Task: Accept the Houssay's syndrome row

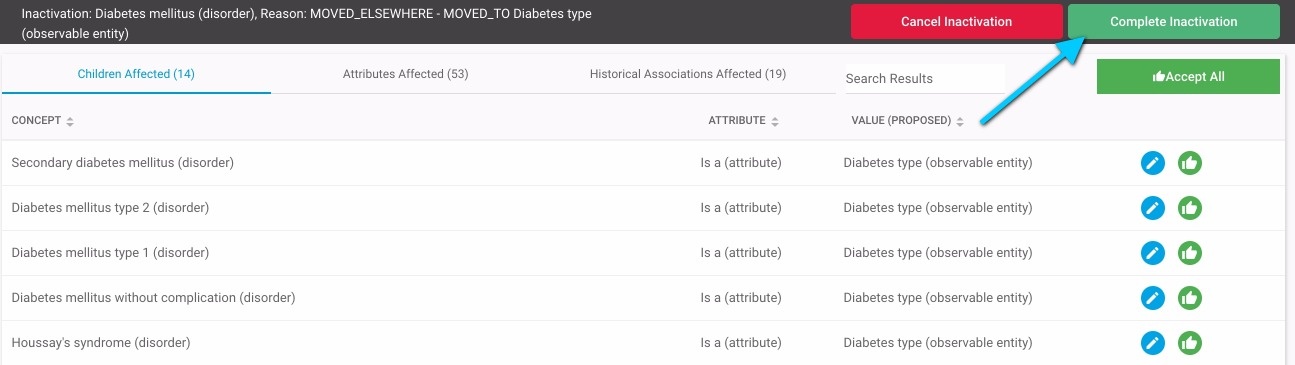Action: 1189,343
